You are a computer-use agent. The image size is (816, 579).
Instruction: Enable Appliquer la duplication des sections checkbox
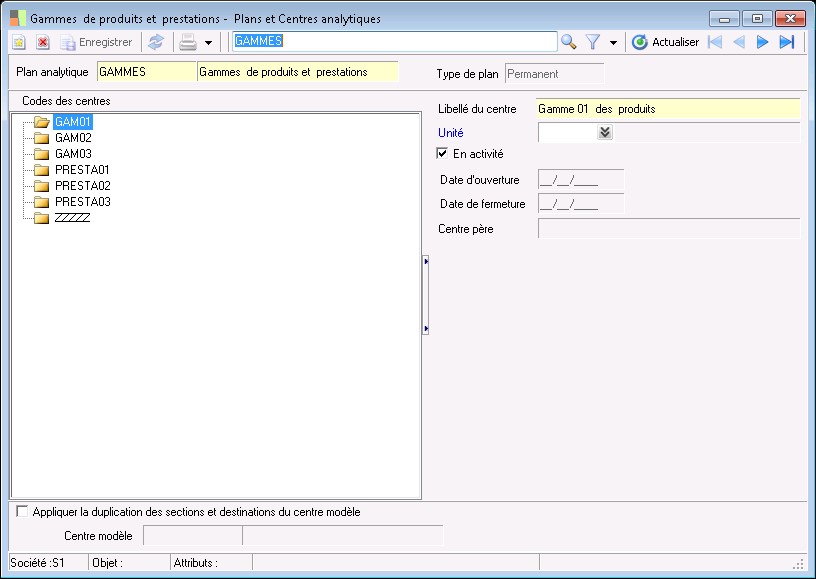(x=22, y=511)
